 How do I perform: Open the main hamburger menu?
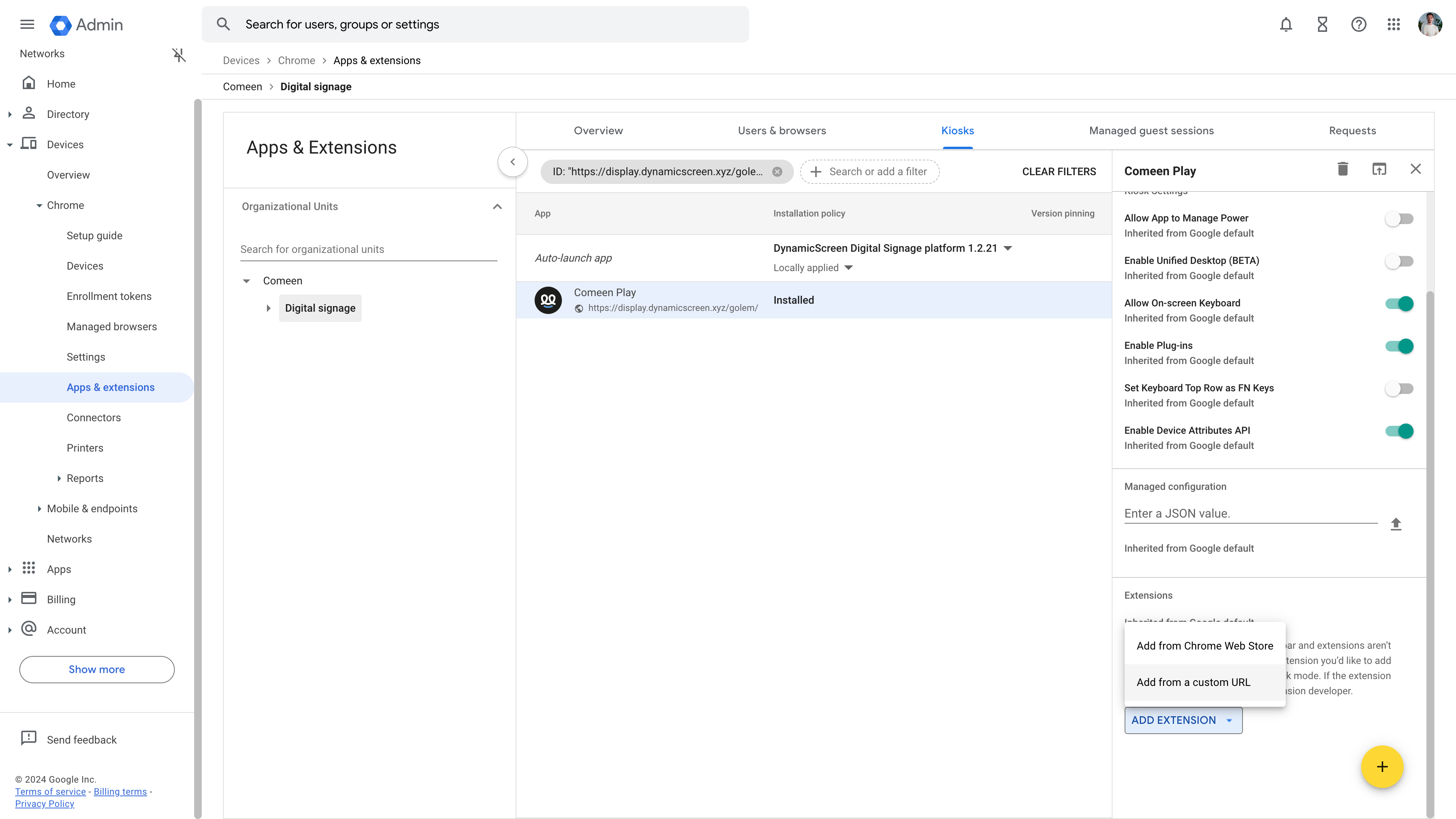[x=27, y=24]
